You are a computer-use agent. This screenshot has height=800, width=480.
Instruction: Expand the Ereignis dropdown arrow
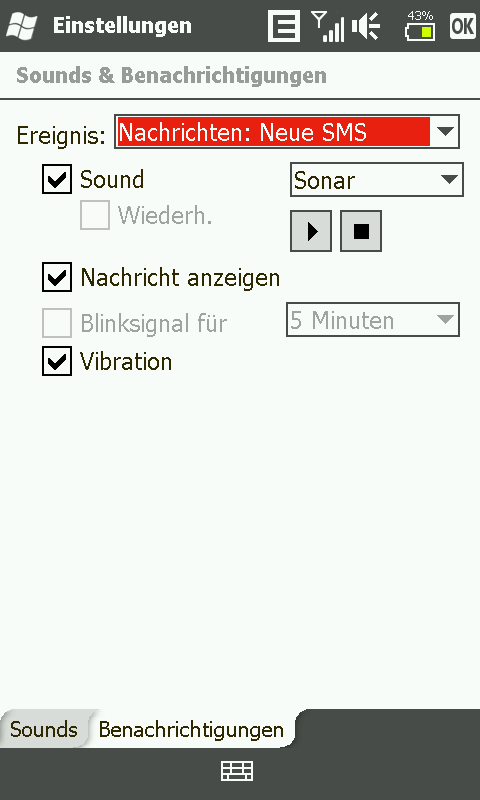point(445,132)
